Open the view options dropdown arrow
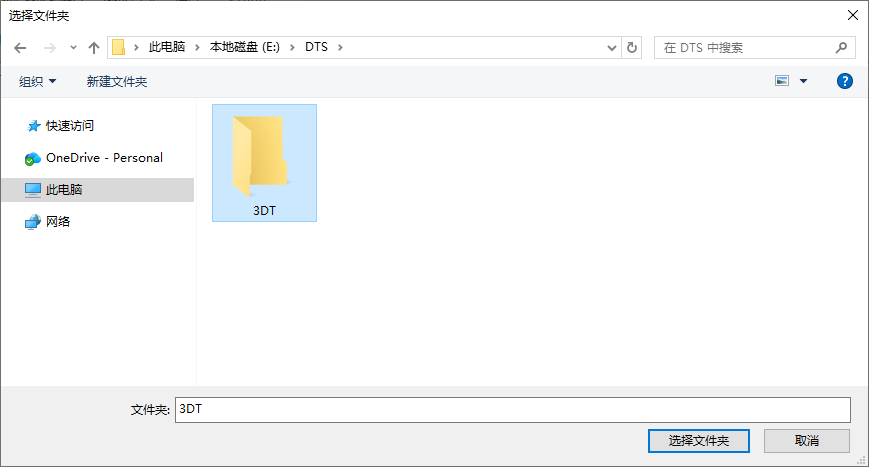 (x=803, y=81)
